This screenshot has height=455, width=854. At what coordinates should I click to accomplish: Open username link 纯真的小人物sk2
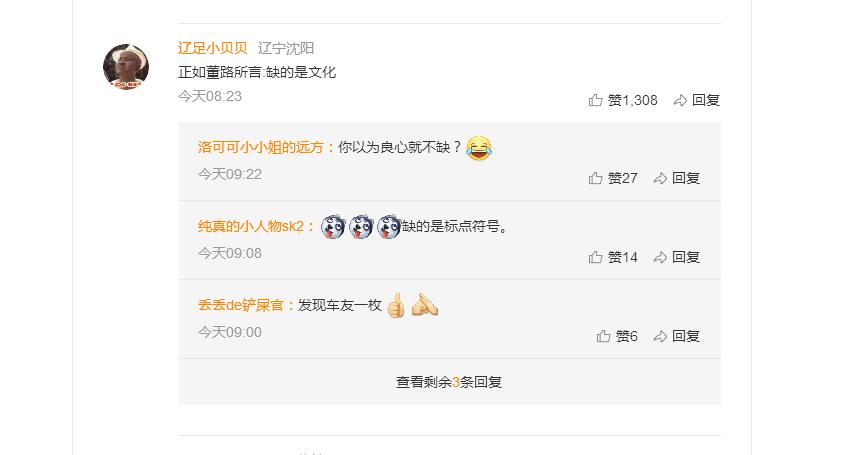[x=251, y=226]
